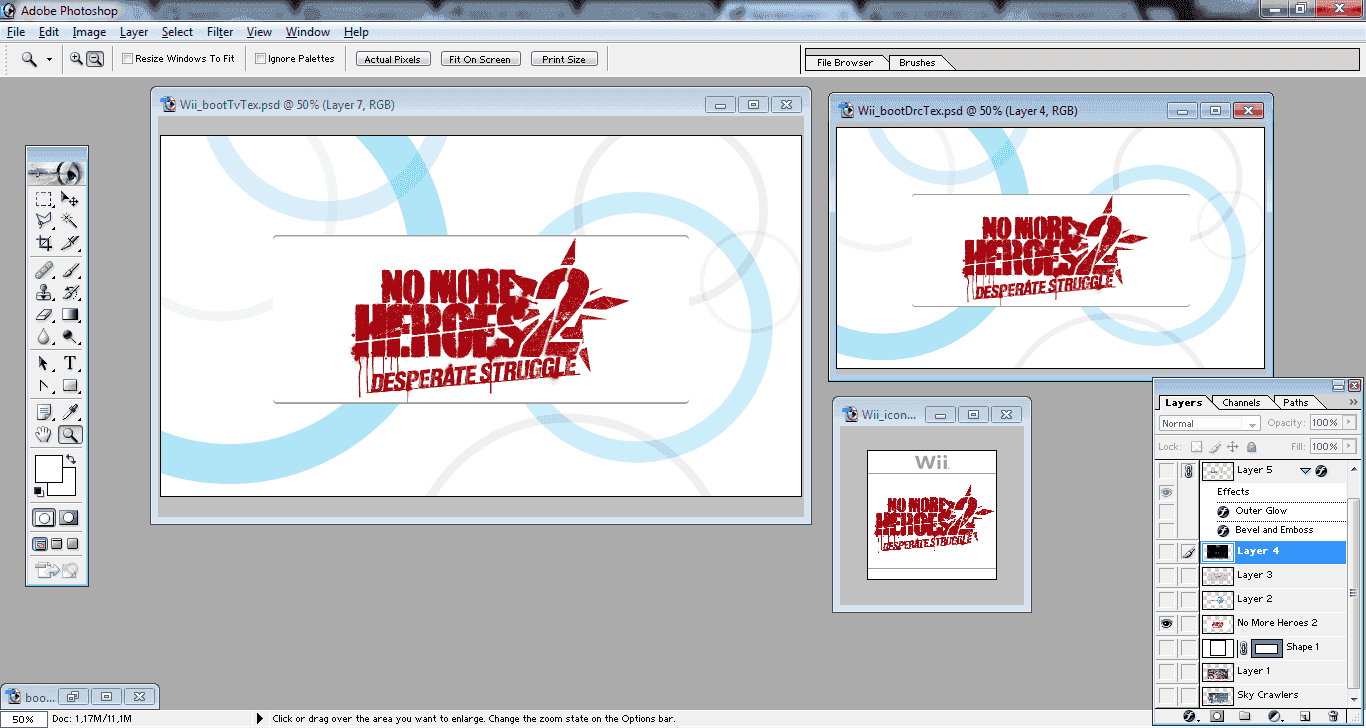Switch to Quick Mask mode
This screenshot has width=1366, height=728.
point(69,518)
